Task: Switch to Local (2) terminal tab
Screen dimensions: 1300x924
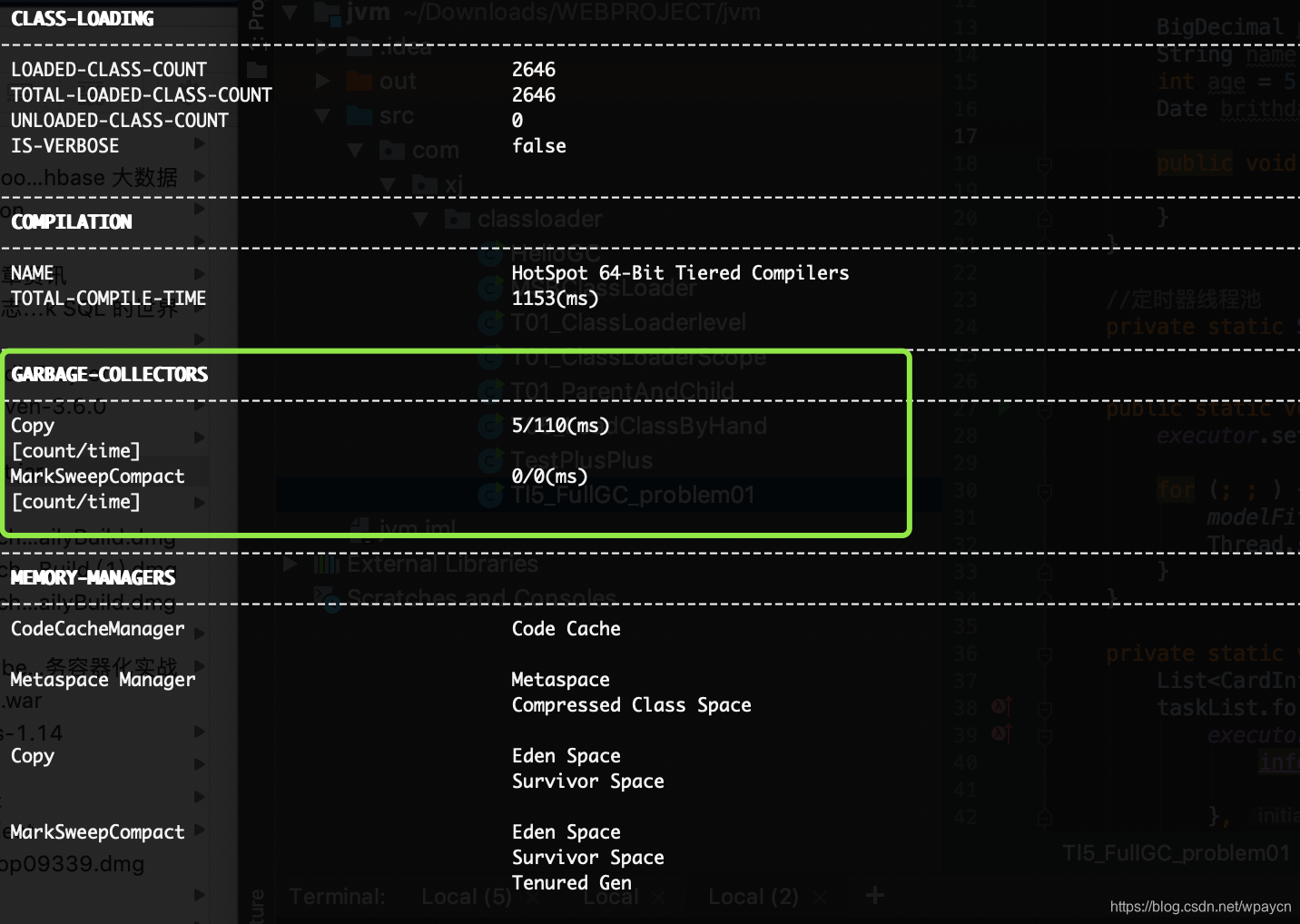Action: (x=753, y=897)
